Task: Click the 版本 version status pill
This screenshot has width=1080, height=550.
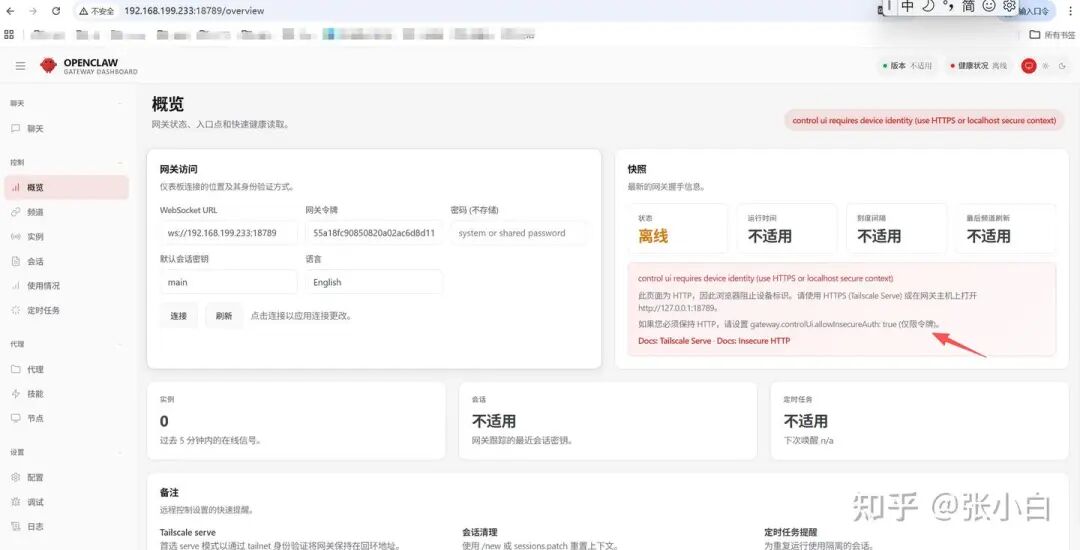Action: [x=907, y=66]
